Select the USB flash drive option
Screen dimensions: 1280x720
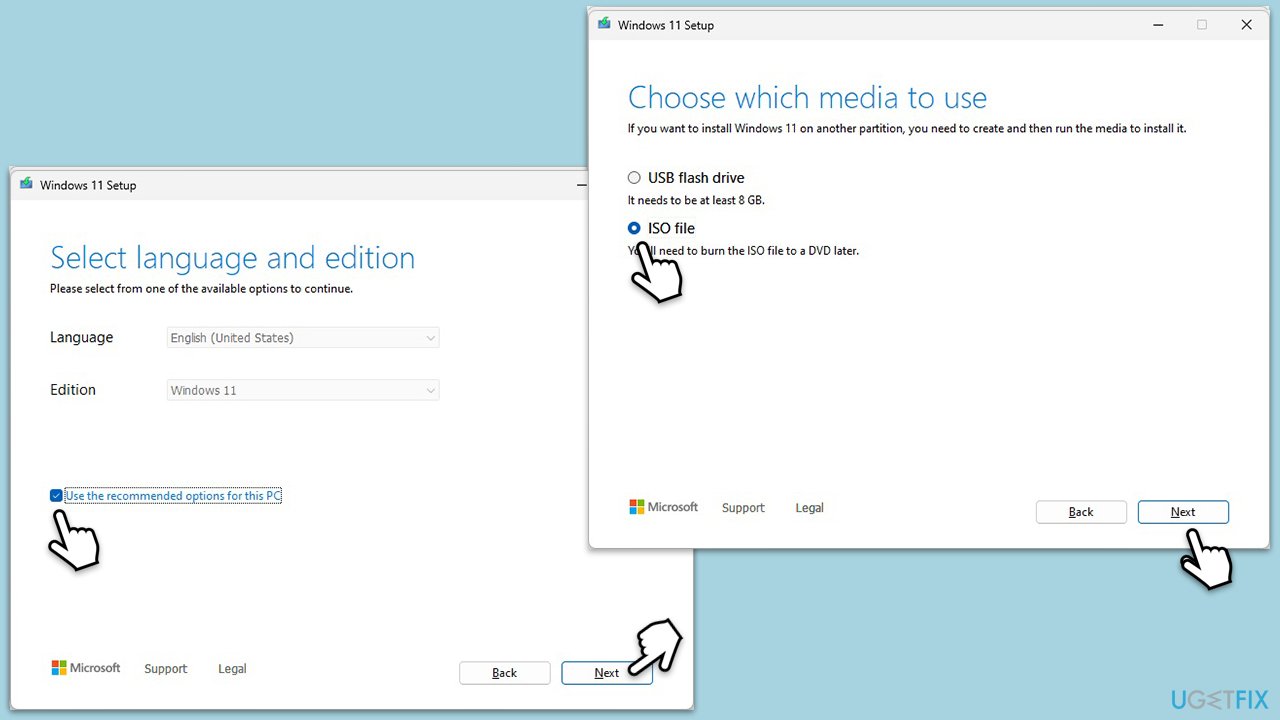coord(634,178)
